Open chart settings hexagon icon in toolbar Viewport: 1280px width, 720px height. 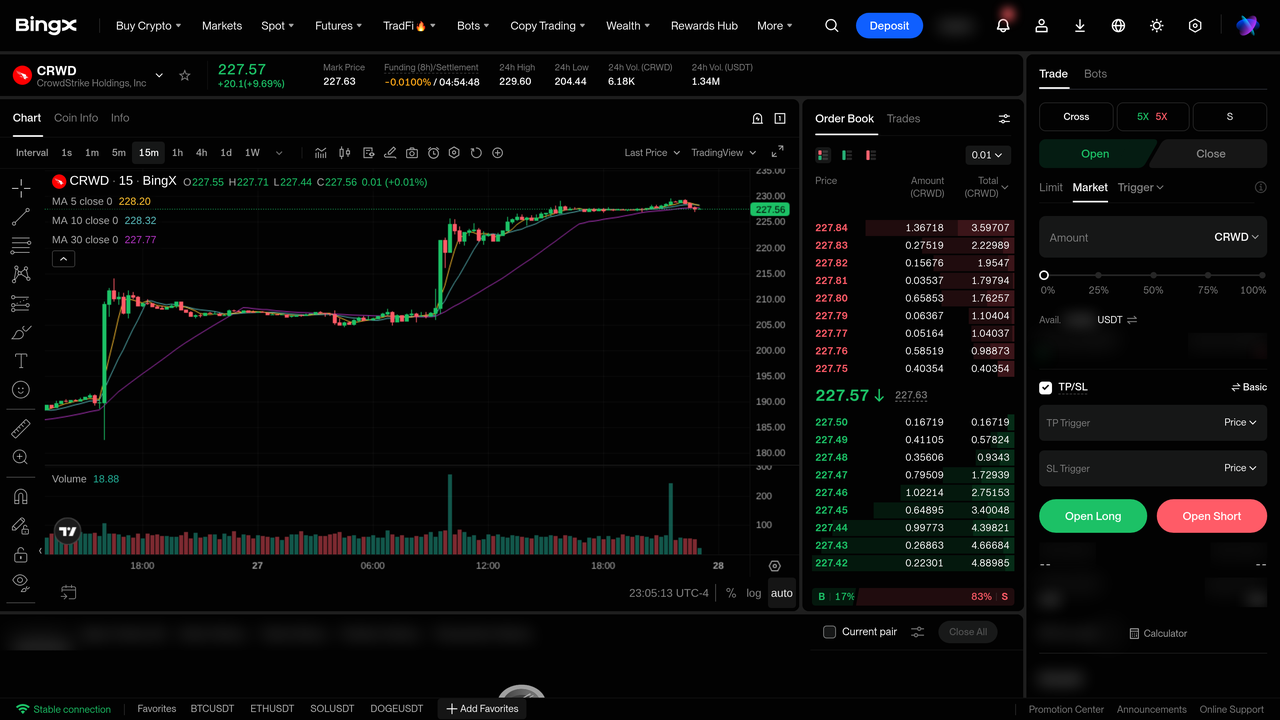coord(454,153)
